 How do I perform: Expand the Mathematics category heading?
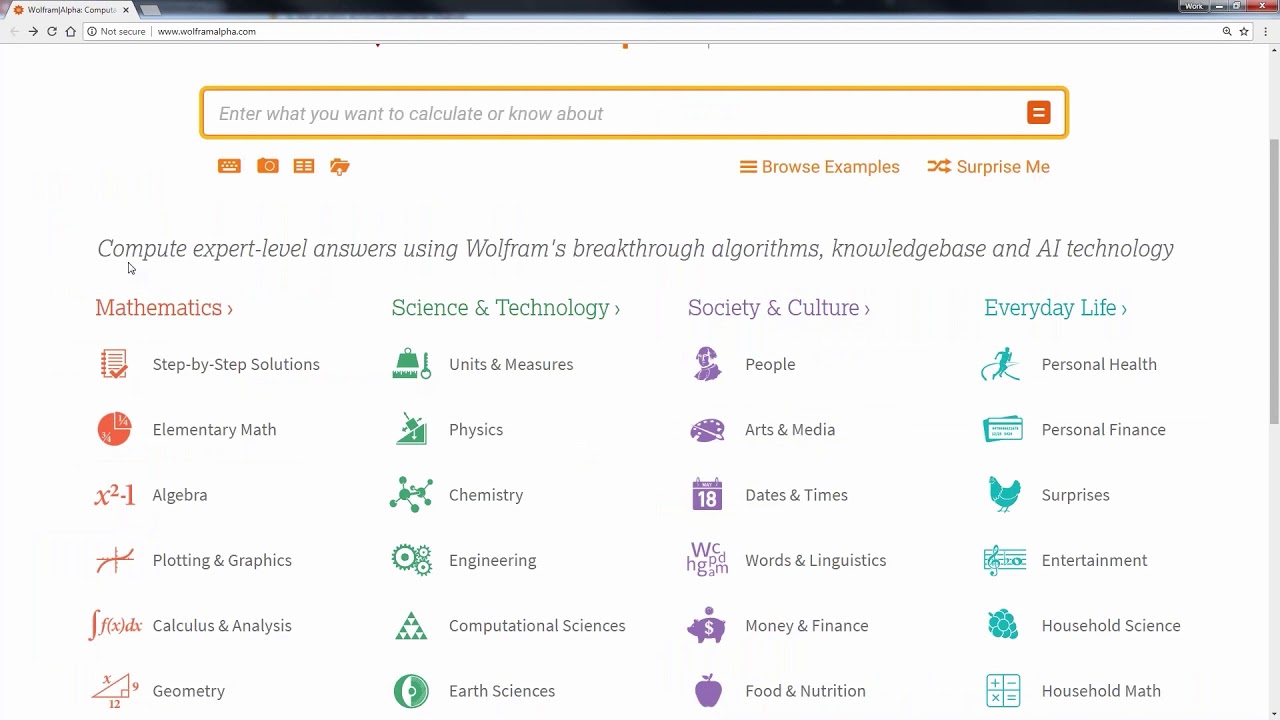(x=164, y=308)
